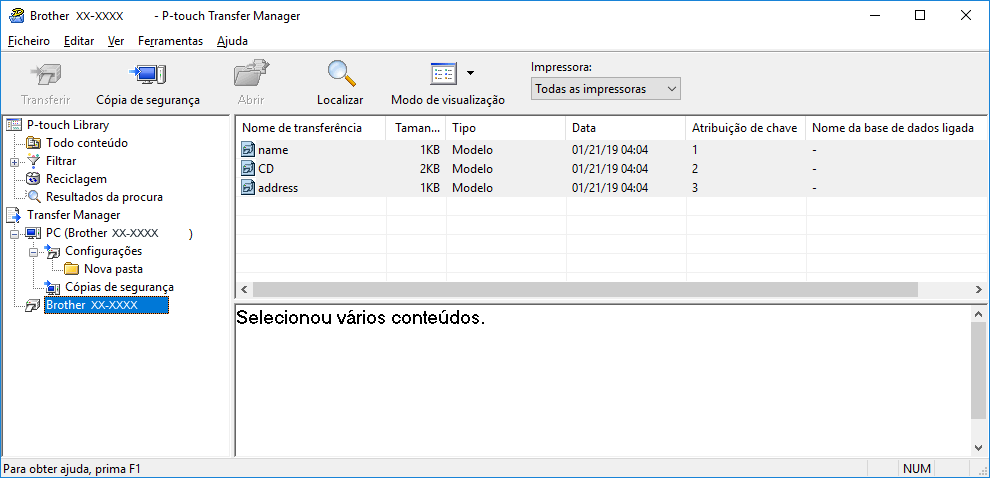Click the Filtrar funnel icon

[34, 161]
